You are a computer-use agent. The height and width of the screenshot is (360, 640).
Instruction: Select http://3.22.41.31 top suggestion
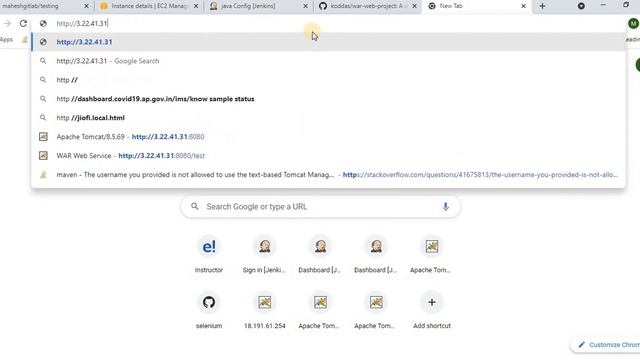pyautogui.click(x=329, y=42)
